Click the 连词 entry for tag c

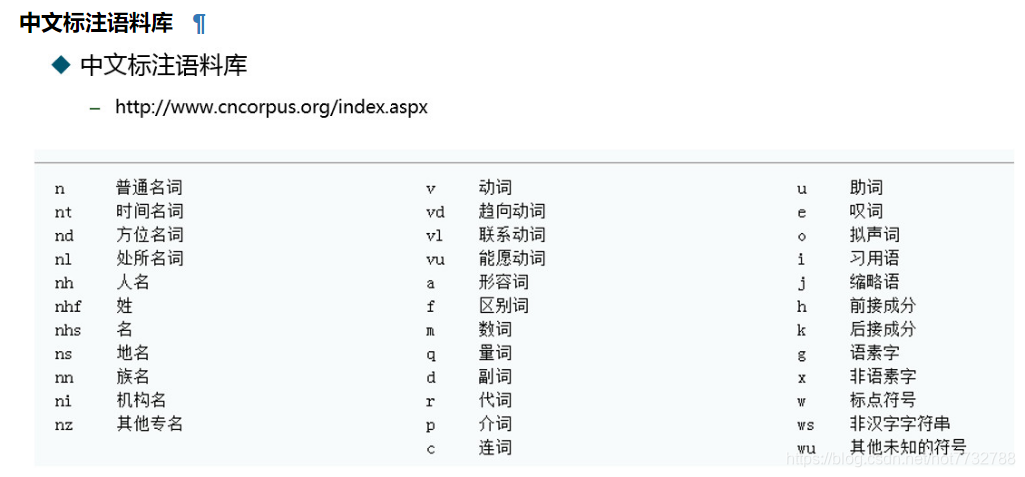495,448
